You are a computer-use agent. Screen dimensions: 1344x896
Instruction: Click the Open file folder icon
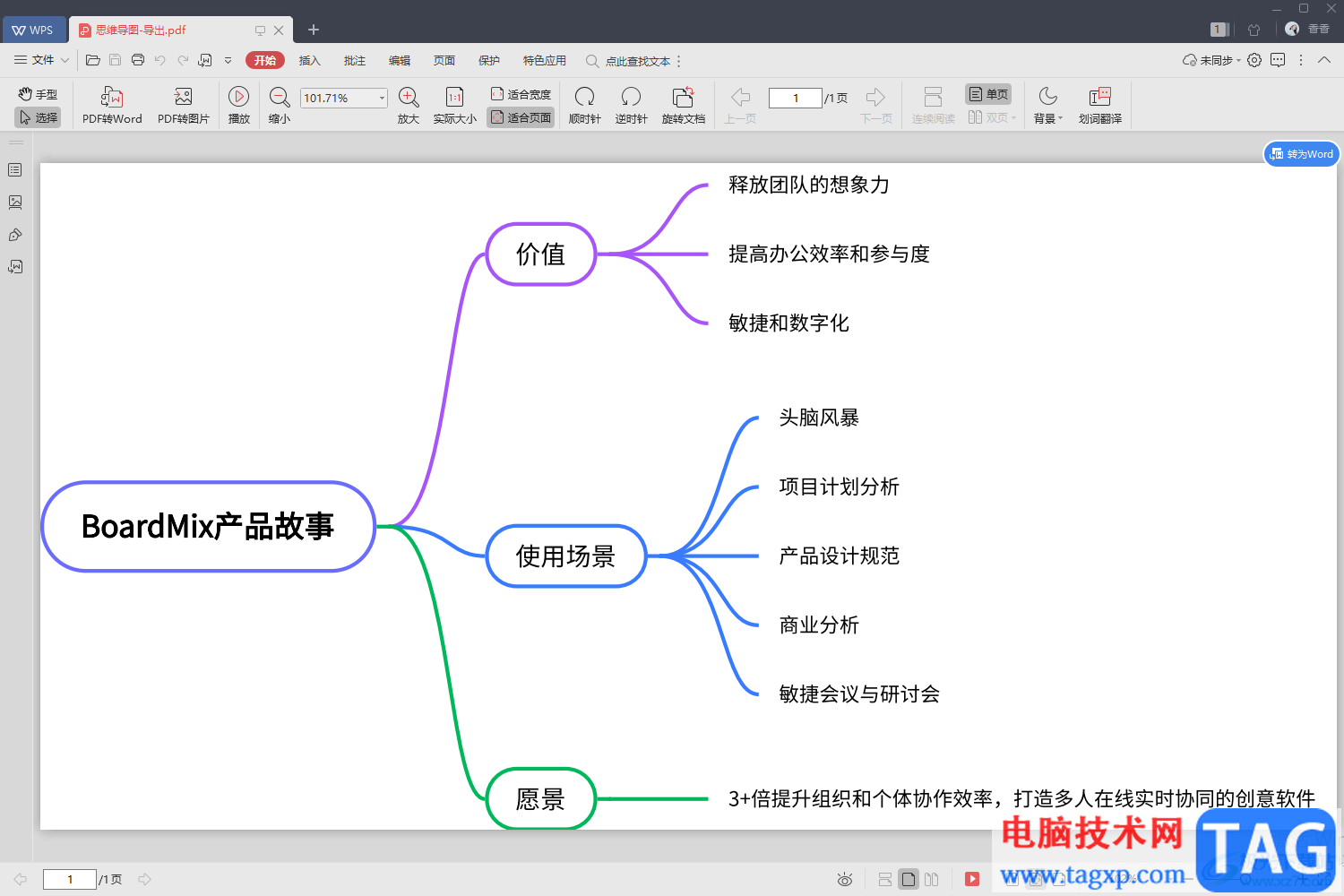[x=92, y=60]
